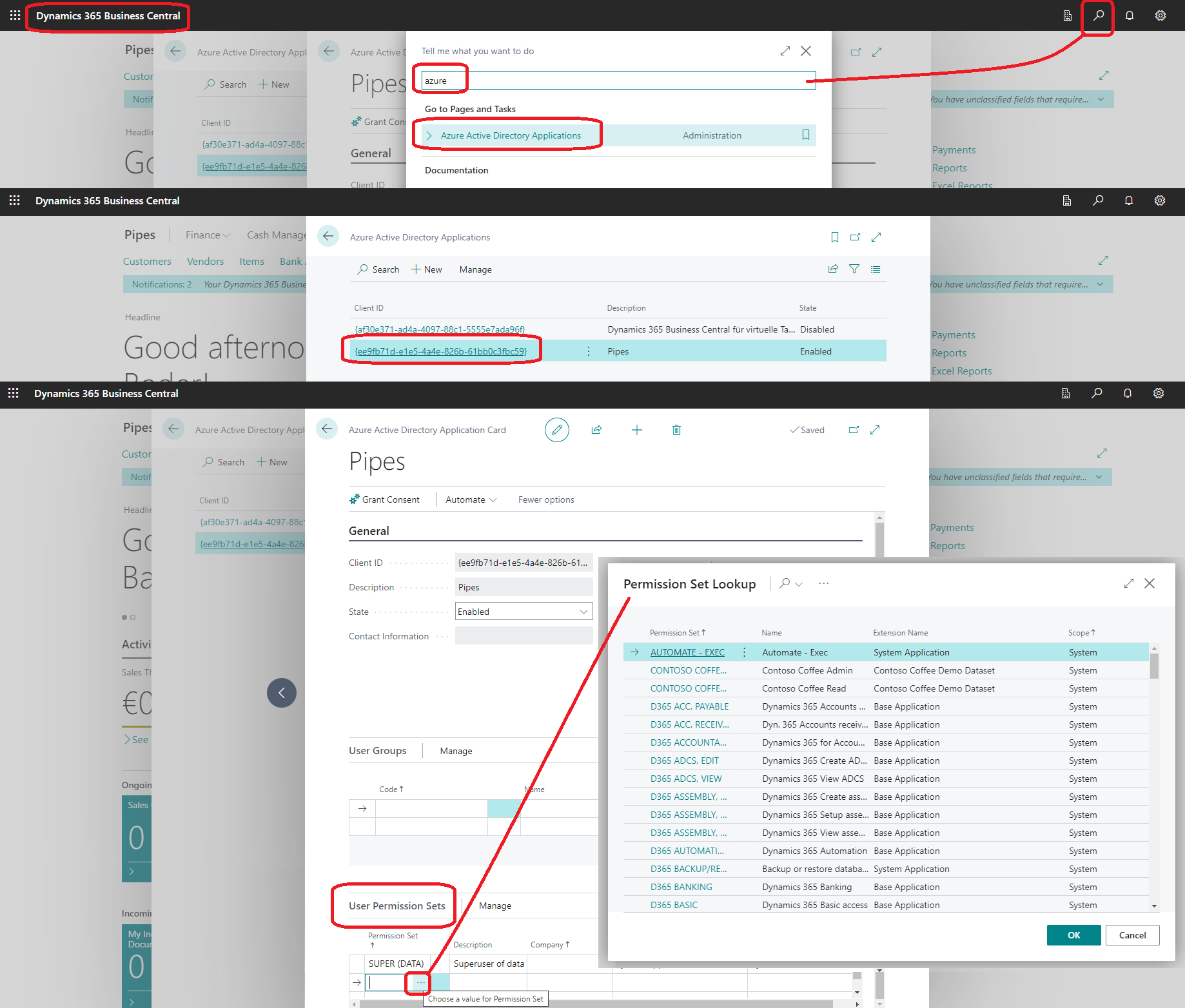1185x1008 pixels.
Task: Expand the Automate dropdown menu
Action: pyautogui.click(x=471, y=499)
